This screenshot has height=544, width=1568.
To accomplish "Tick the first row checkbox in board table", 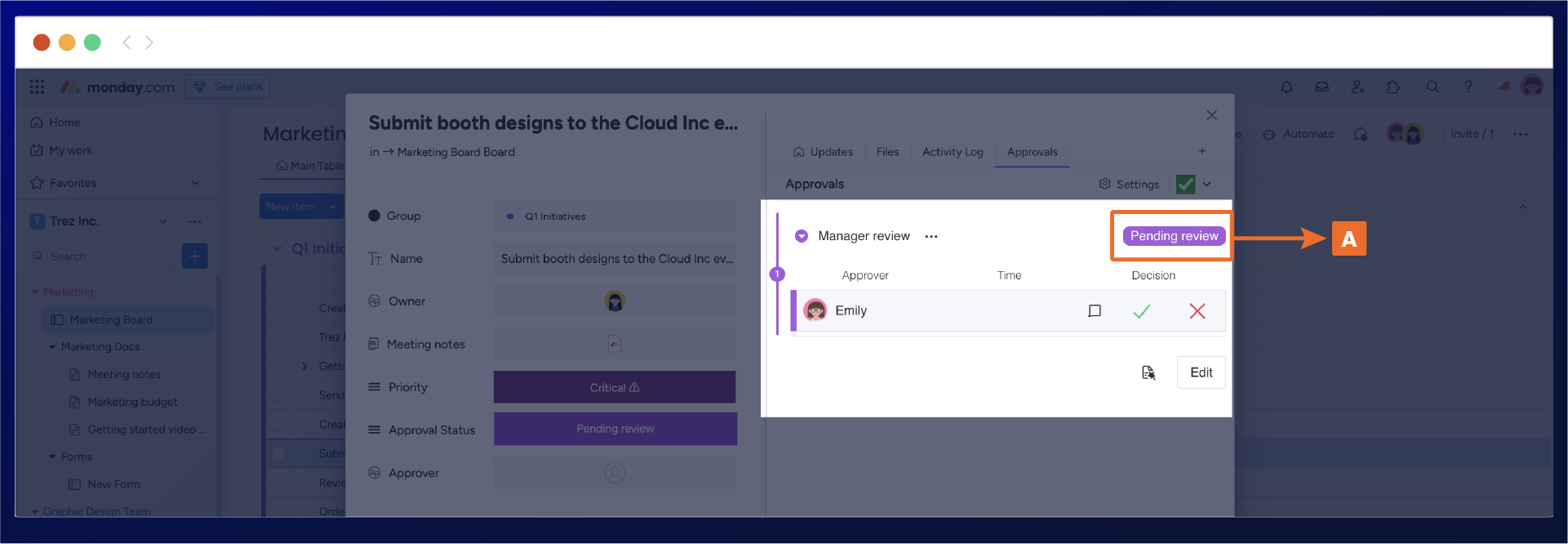I will (279, 280).
